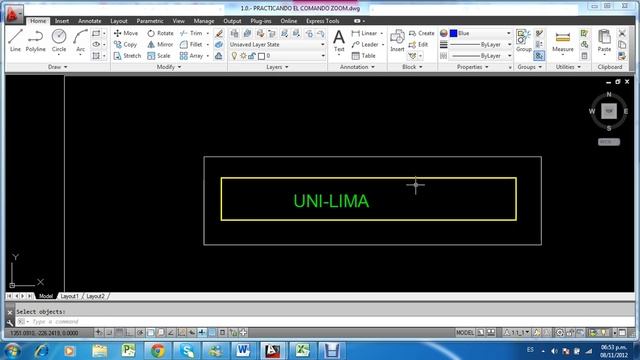Screen dimensions: 640x360
Task: Add a Linear dimension
Action: [364, 33]
